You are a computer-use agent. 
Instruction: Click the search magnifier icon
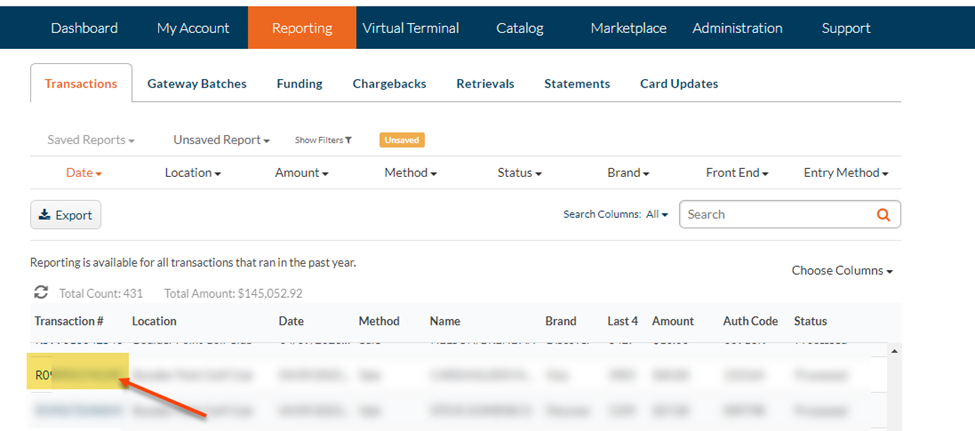(x=883, y=215)
